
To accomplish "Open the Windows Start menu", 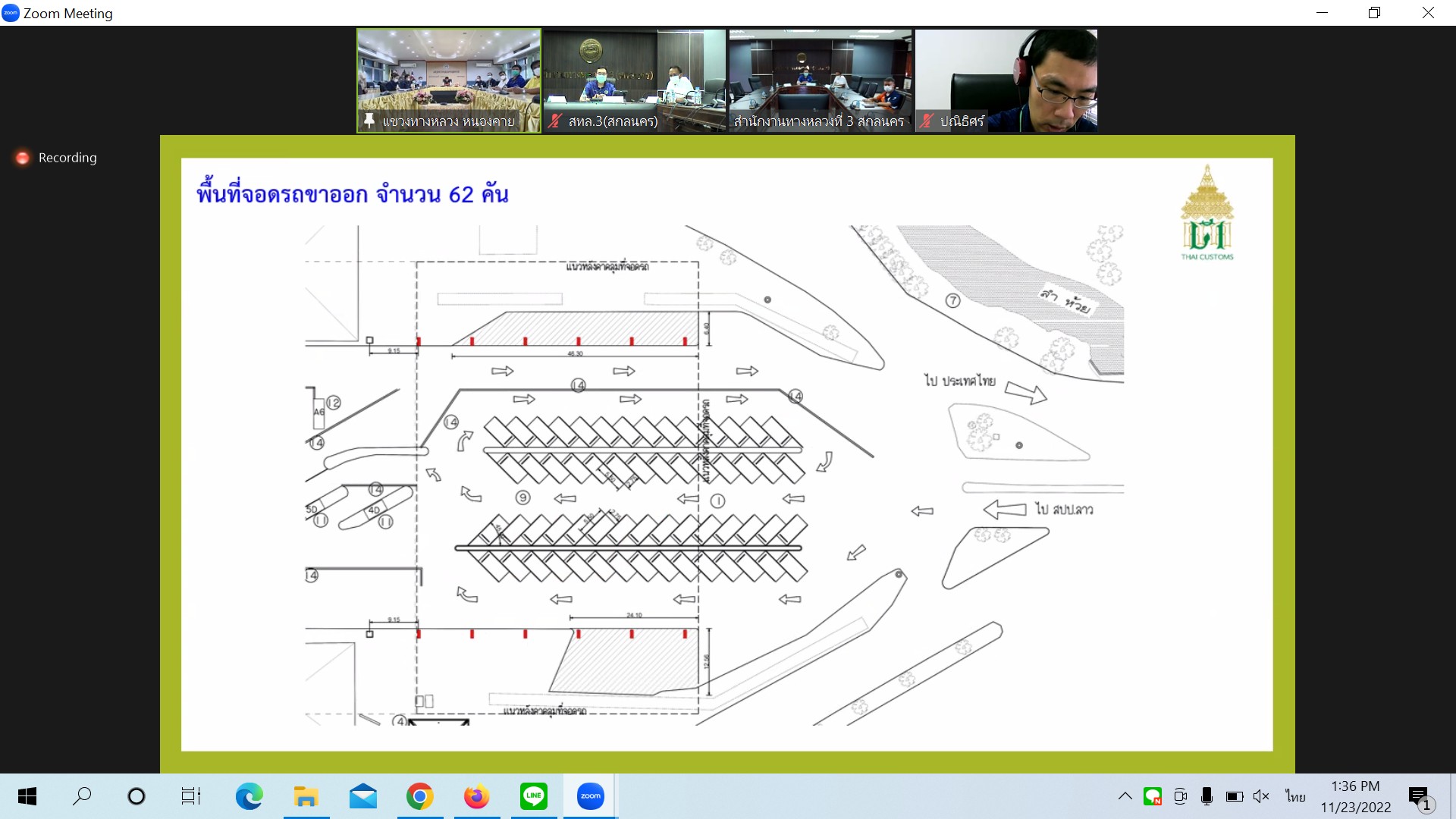I will (27, 796).
